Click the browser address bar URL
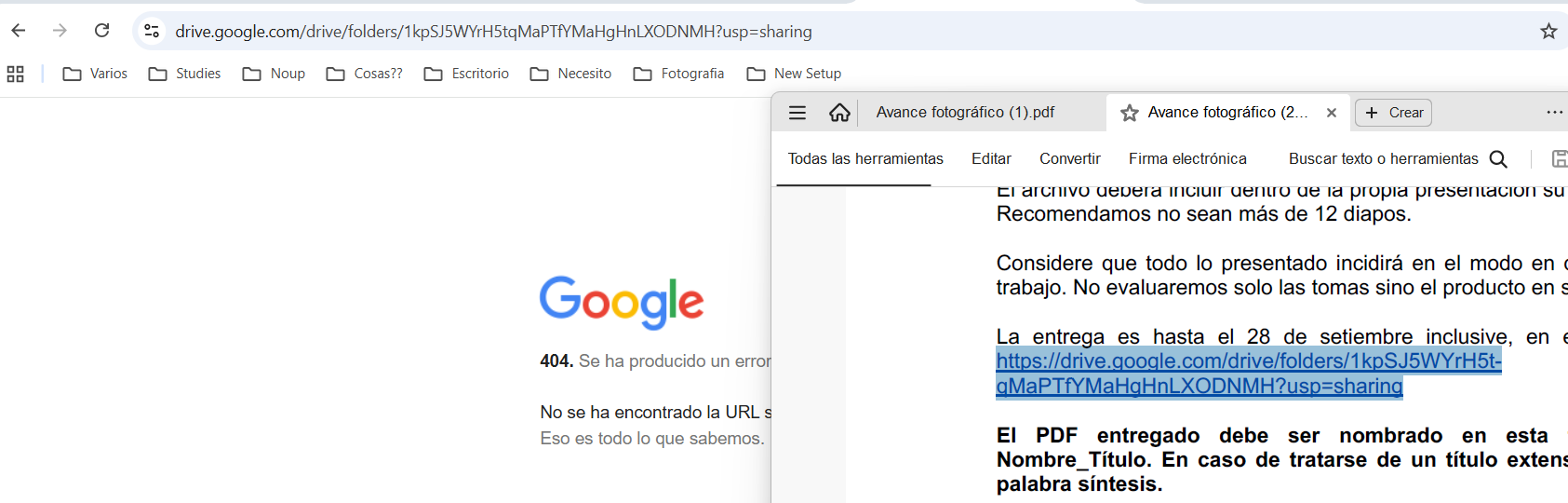 coord(493,32)
